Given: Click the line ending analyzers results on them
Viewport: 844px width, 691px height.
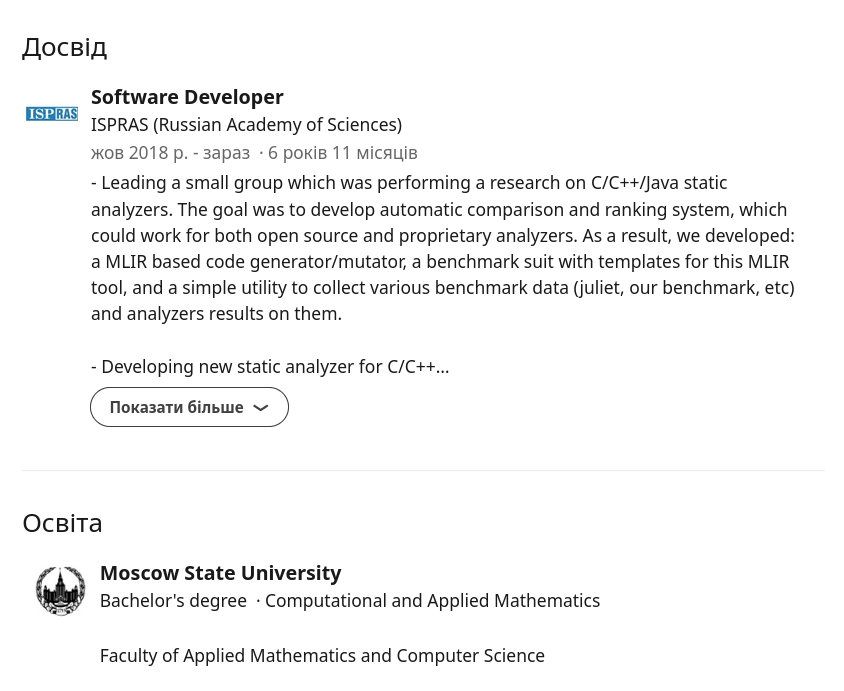Looking at the screenshot, I should [x=216, y=314].
